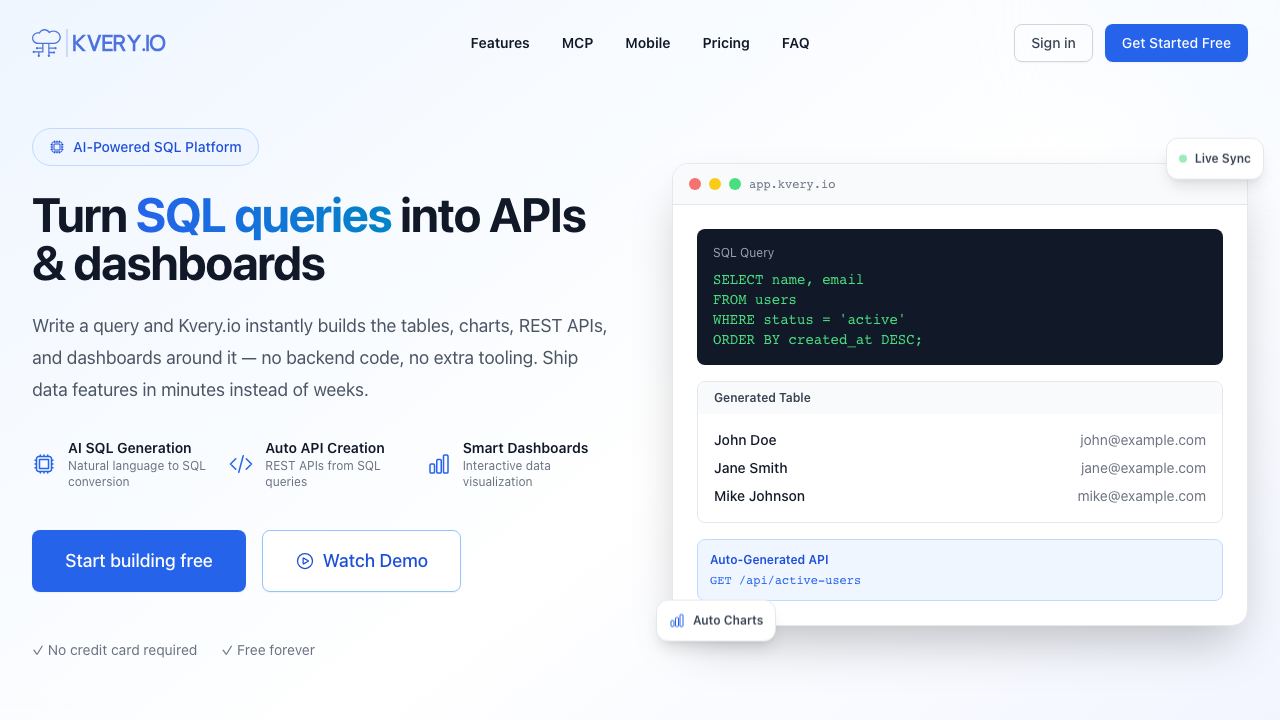This screenshot has width=1280, height=720.
Task: Select the Jane Smith table row name
Action: 751,468
